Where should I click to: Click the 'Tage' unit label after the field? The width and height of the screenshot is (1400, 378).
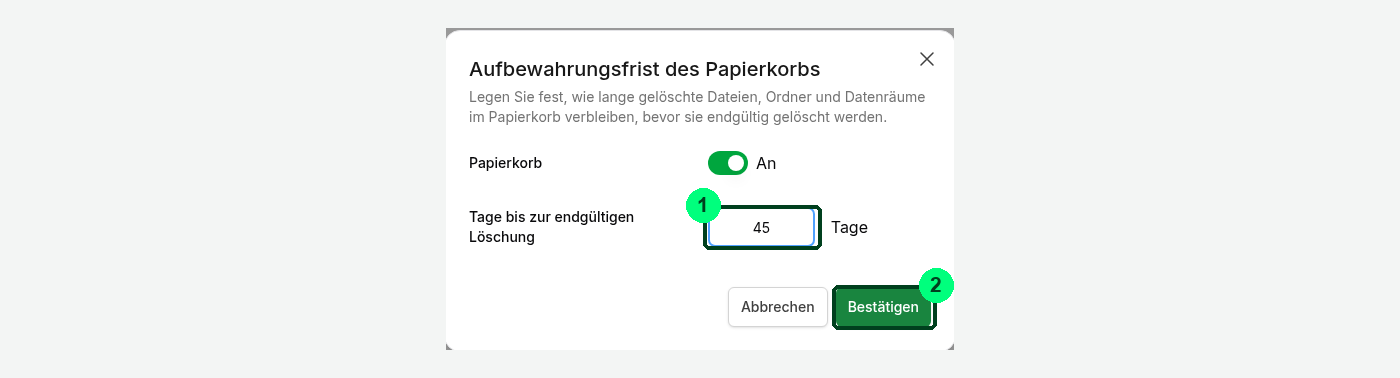[x=849, y=227]
